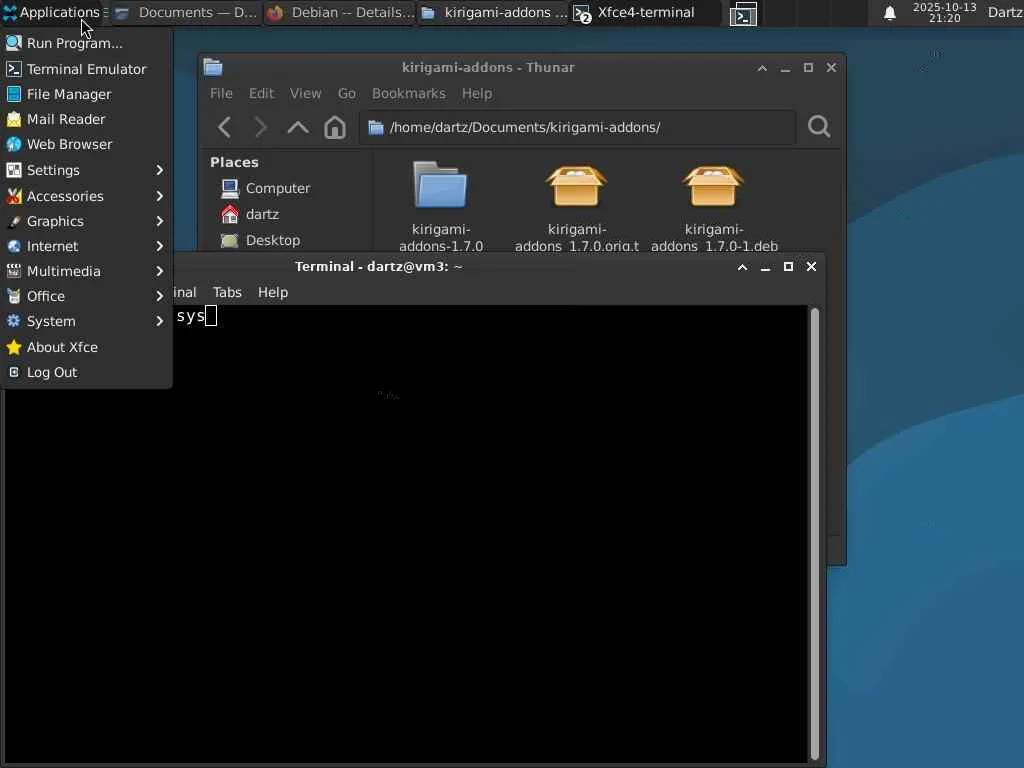Open File Manager menu entry
The image size is (1024, 768).
pos(86,94)
